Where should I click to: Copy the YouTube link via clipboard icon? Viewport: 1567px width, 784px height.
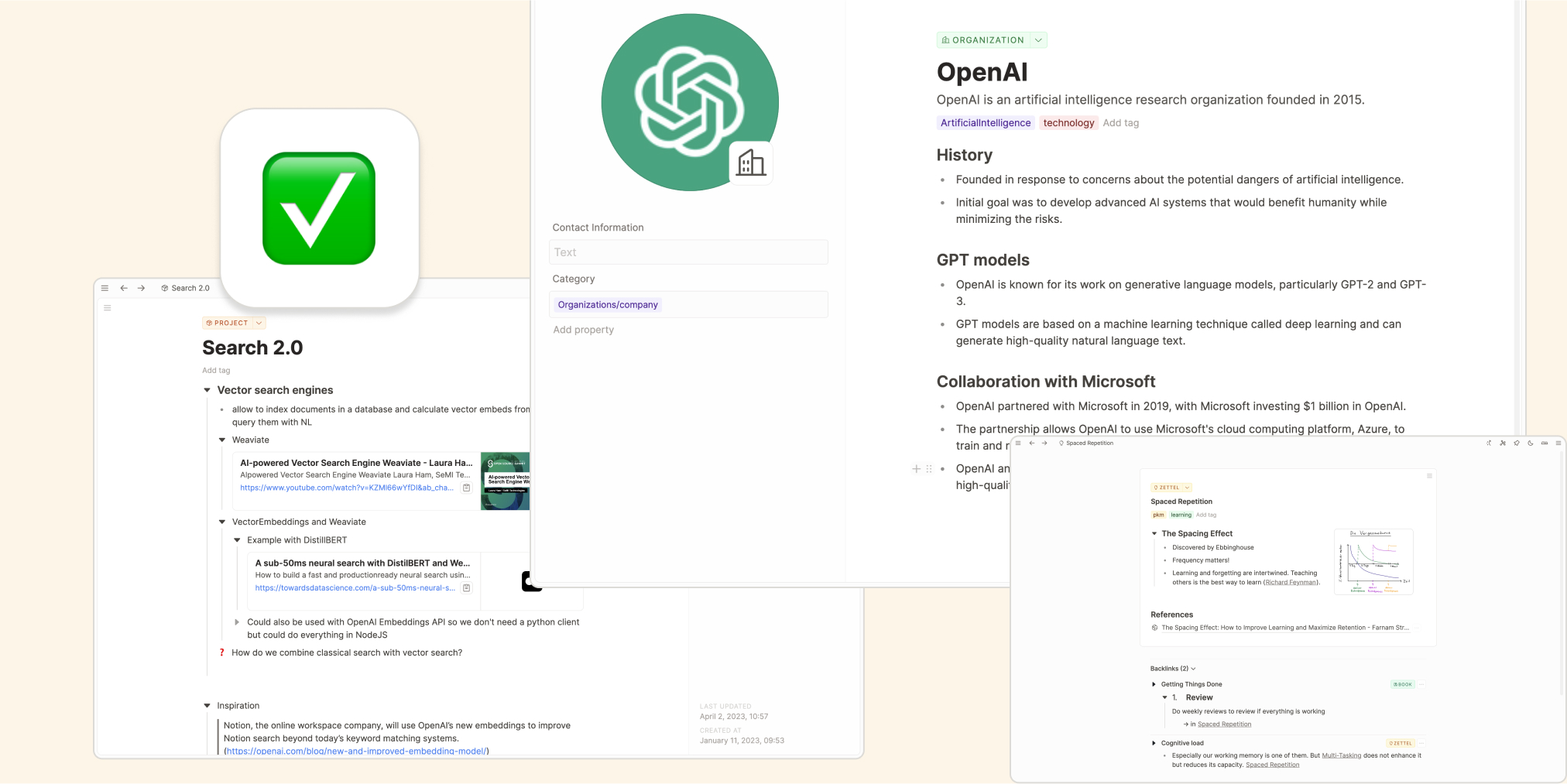(467, 488)
